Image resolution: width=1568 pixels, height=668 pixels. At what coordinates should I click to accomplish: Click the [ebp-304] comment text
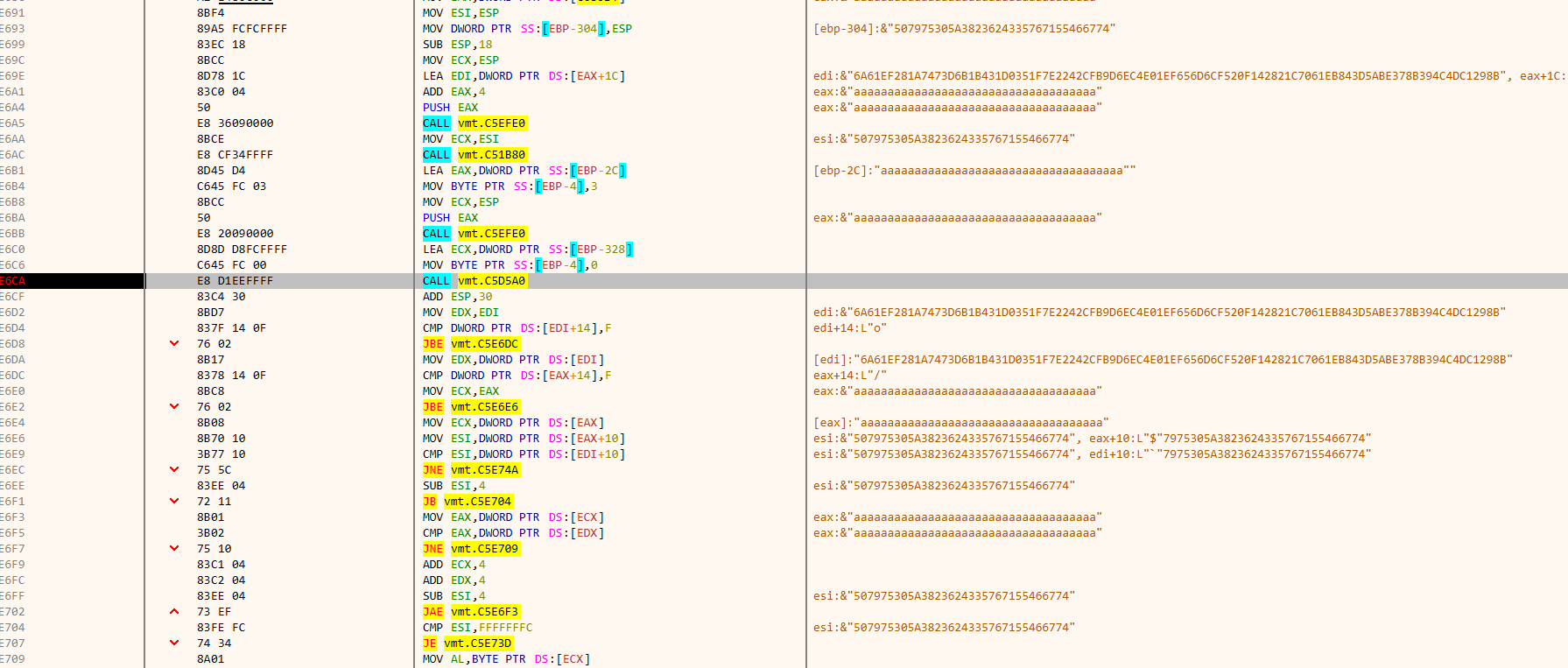click(x=964, y=29)
